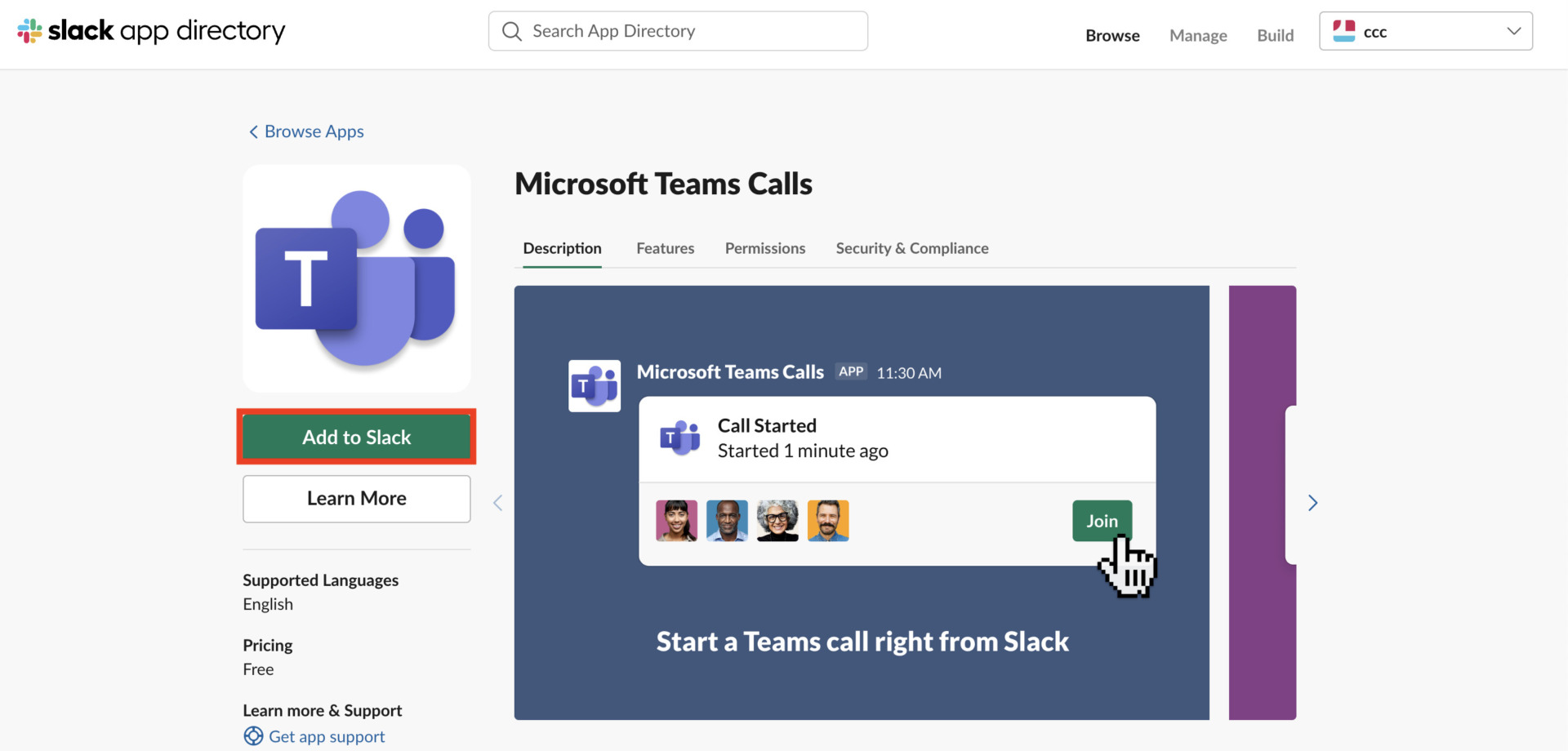Click the ccc workspace avatar icon

pyautogui.click(x=1344, y=30)
